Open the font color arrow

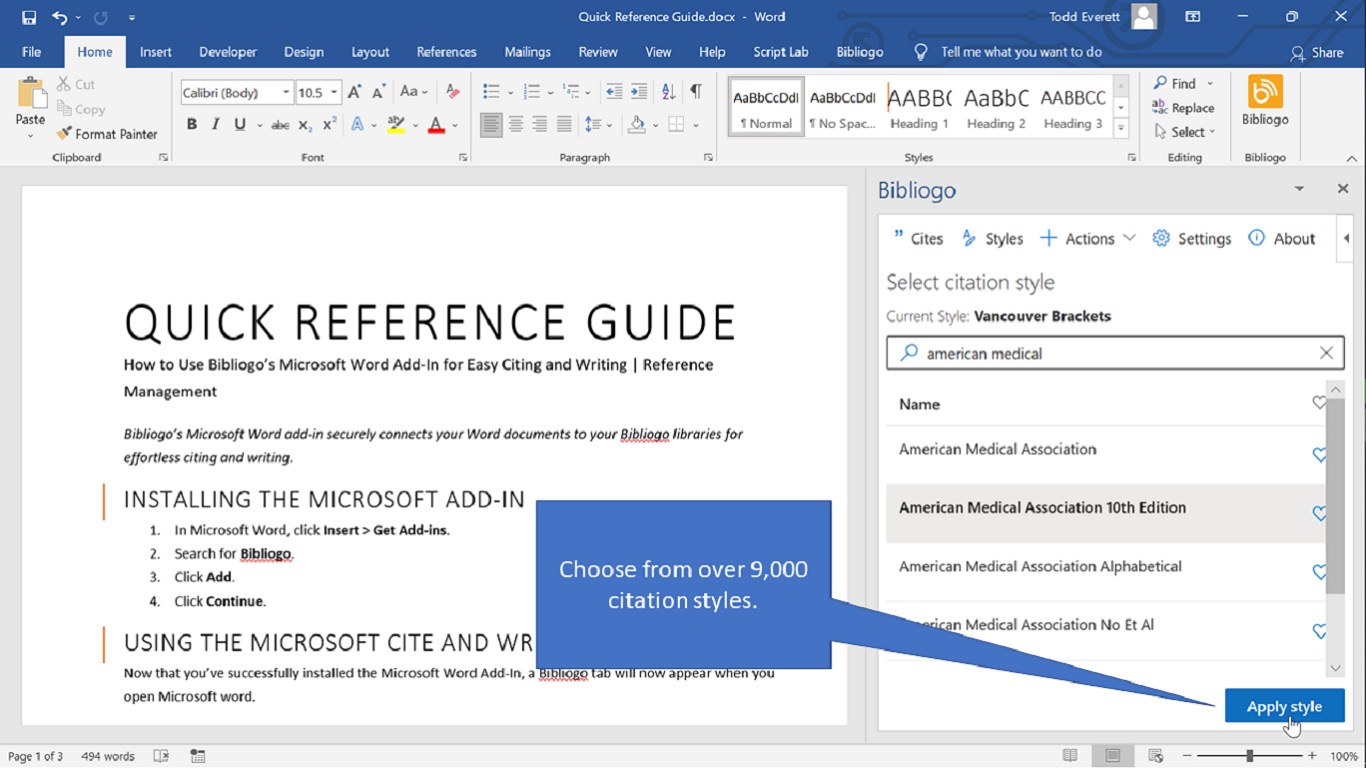(455, 125)
